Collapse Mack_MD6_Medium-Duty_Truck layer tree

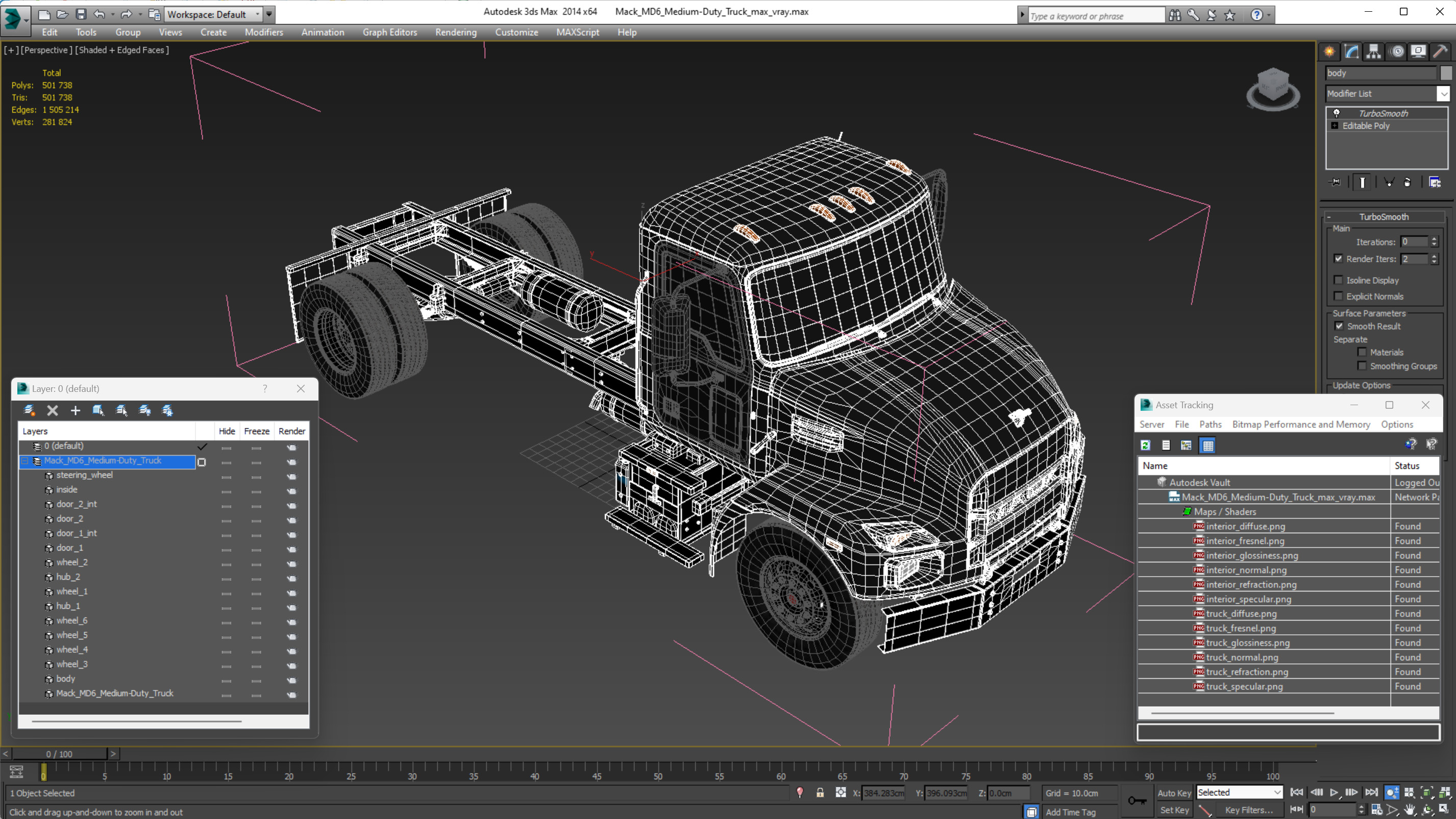(x=24, y=461)
